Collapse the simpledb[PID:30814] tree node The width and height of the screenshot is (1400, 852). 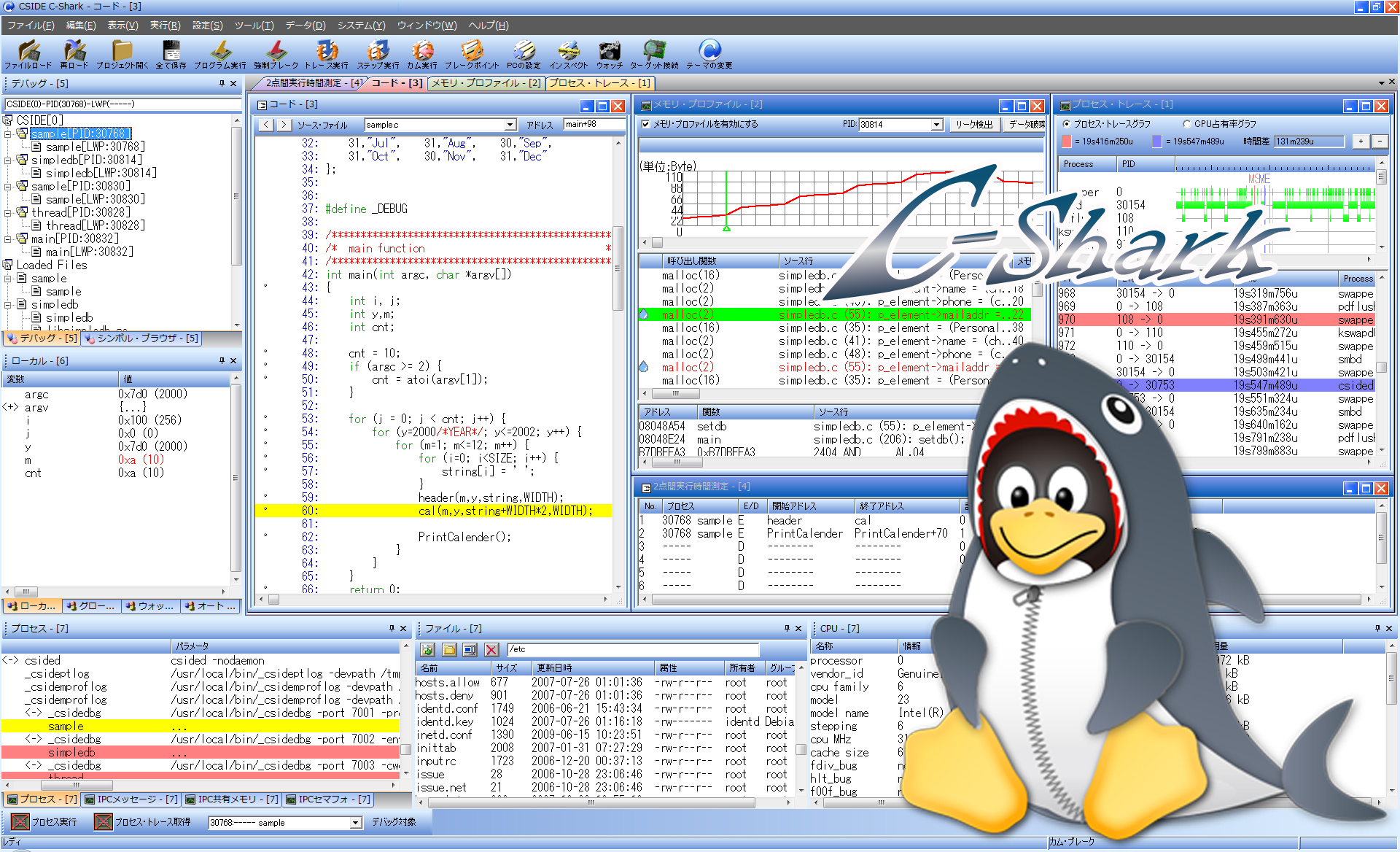8,160
